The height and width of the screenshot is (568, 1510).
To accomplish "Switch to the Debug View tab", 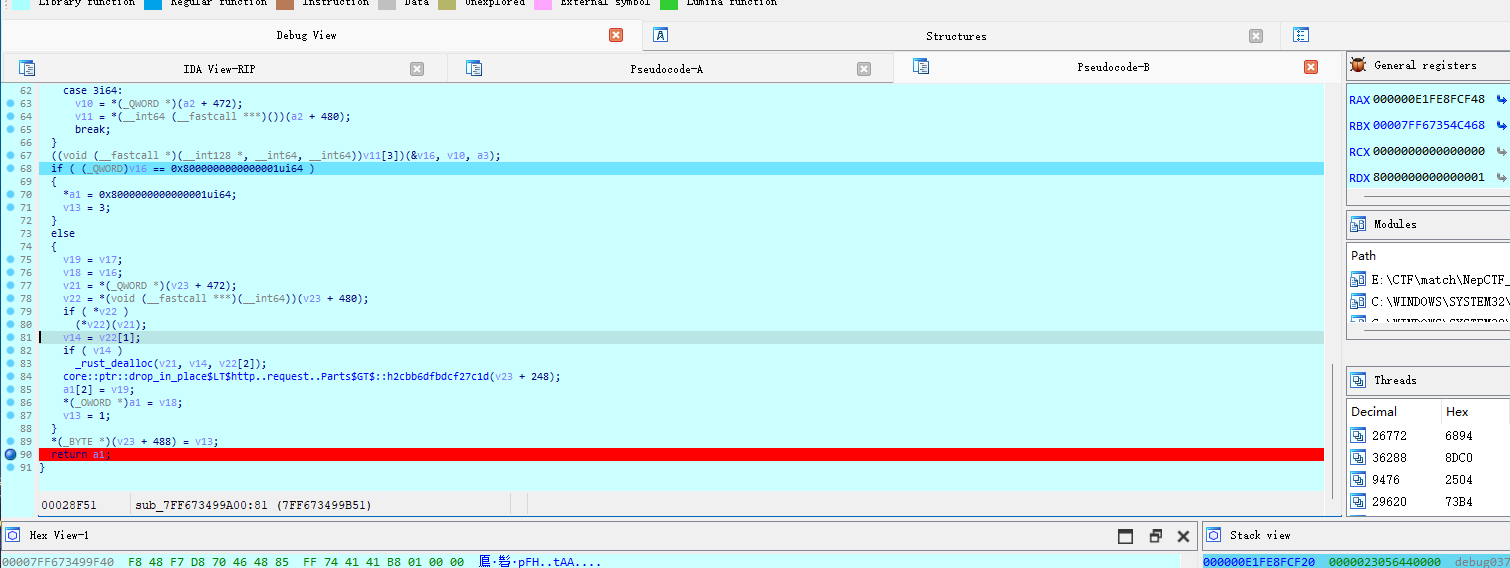I will coord(306,35).
